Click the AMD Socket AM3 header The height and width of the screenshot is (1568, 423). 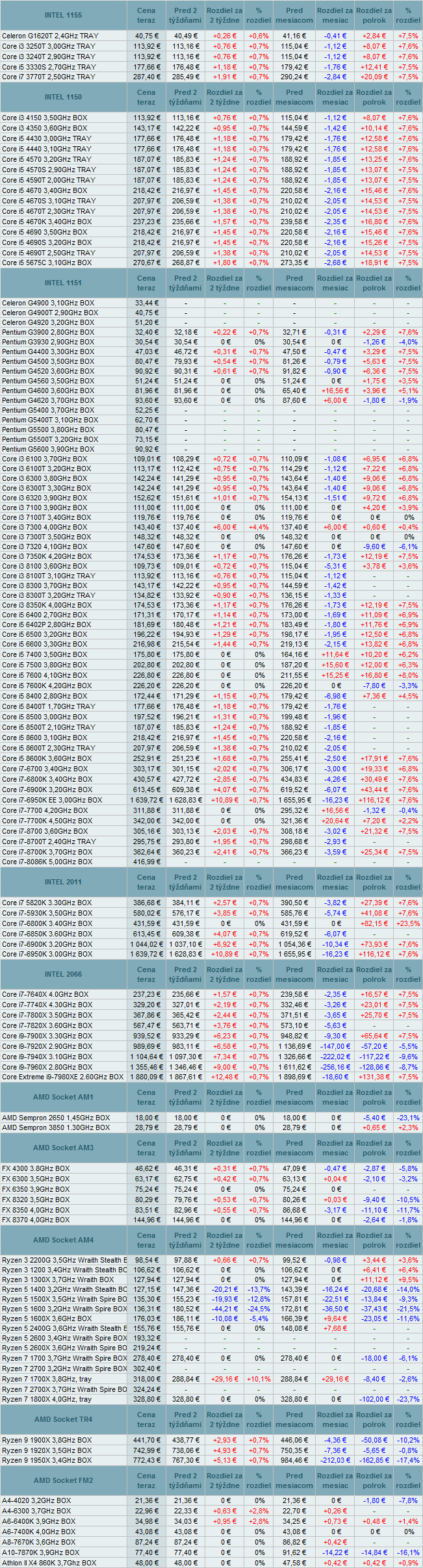[63, 1148]
